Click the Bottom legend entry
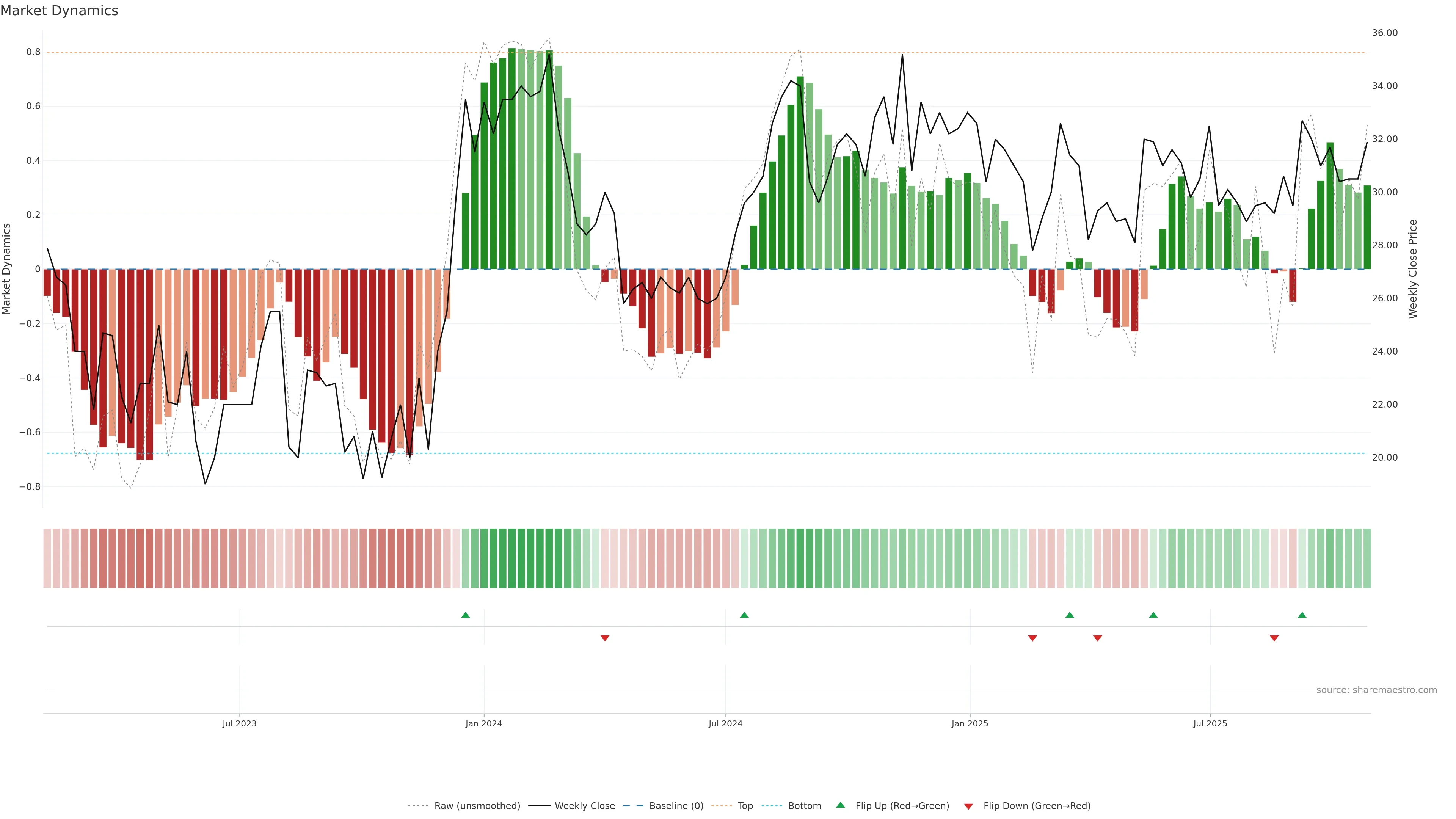The width and height of the screenshot is (1456, 819). click(x=804, y=806)
